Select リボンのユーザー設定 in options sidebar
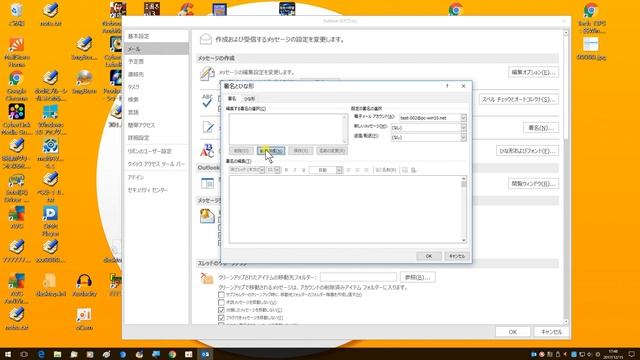This screenshot has height=360, width=640. click(156, 151)
